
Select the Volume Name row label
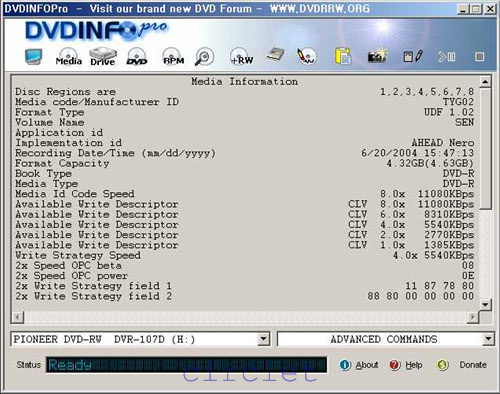point(50,122)
